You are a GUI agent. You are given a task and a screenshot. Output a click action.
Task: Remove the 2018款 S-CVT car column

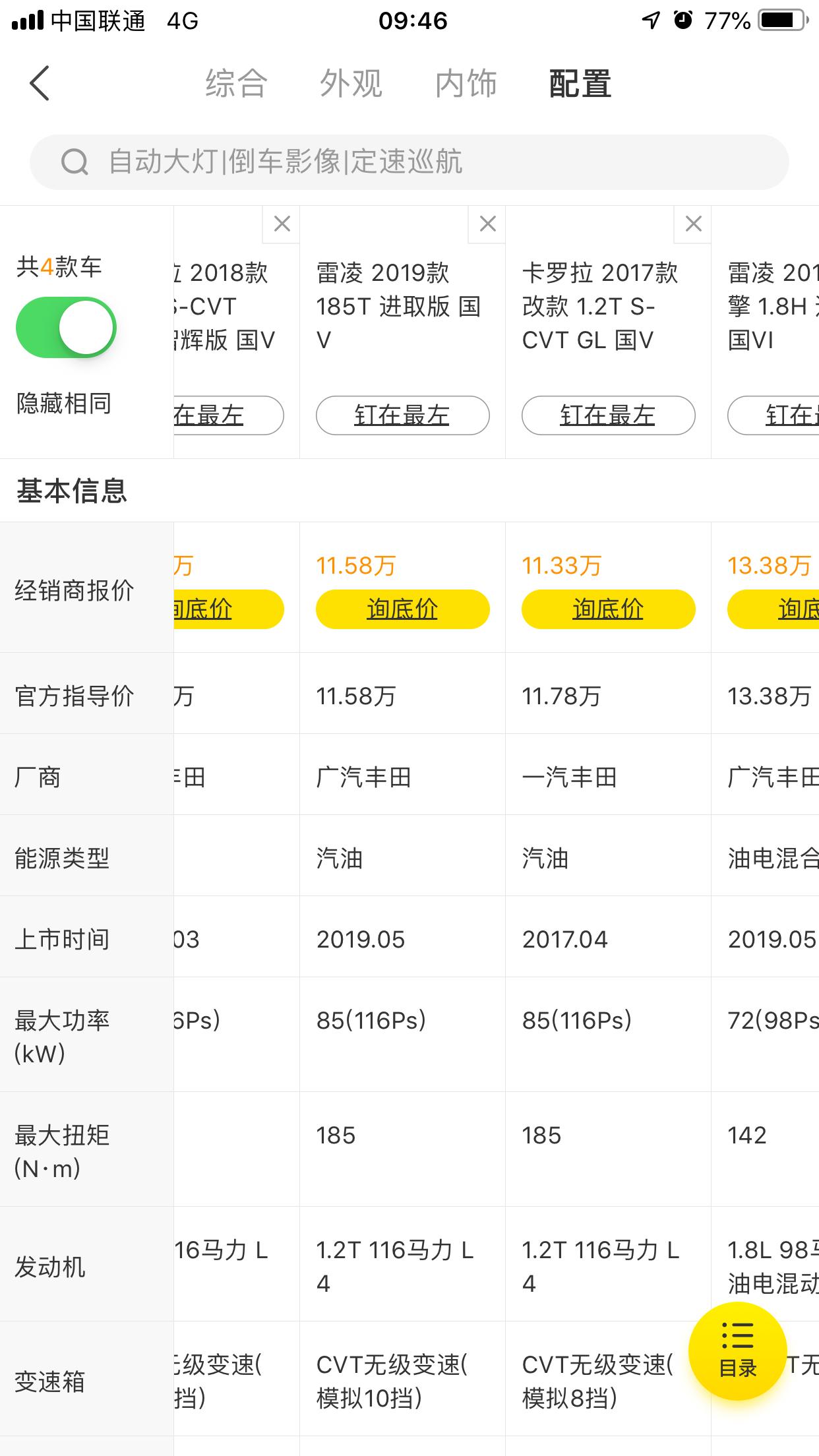coord(282,224)
